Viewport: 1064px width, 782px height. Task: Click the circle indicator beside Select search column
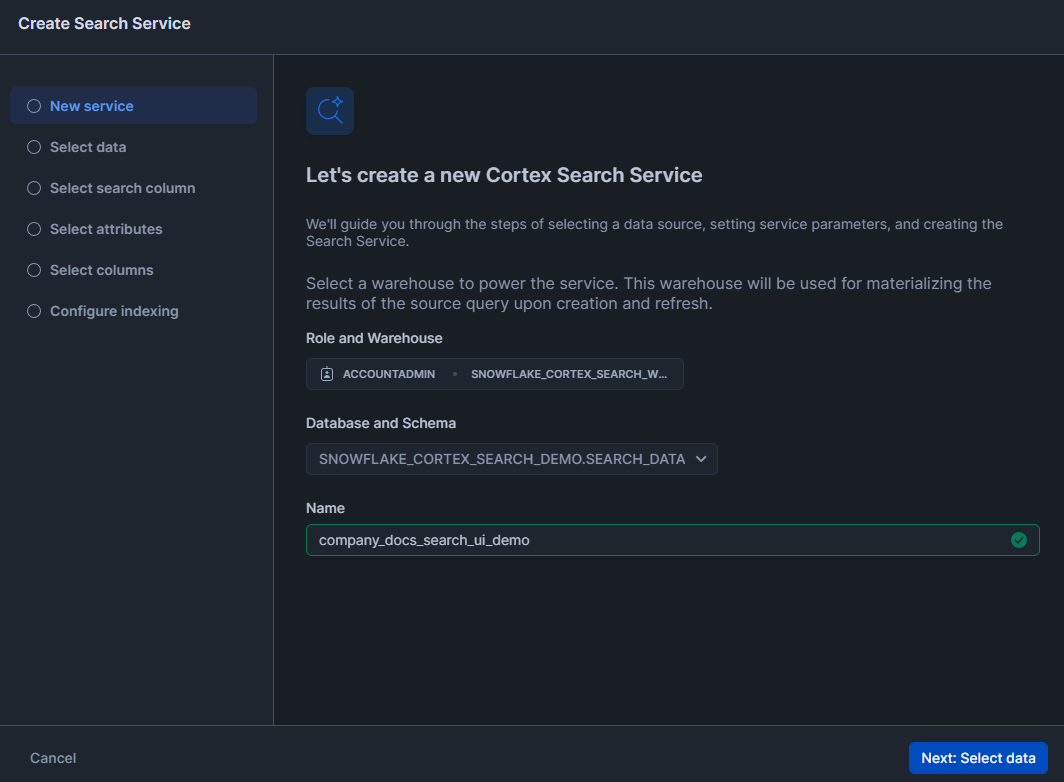click(x=34, y=188)
